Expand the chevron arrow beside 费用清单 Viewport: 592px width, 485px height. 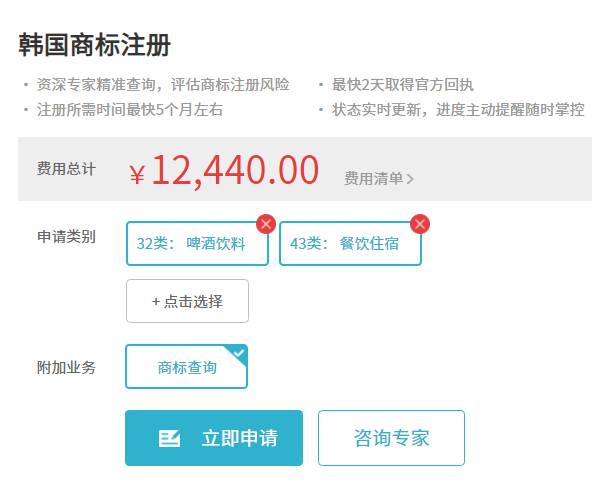(x=410, y=179)
